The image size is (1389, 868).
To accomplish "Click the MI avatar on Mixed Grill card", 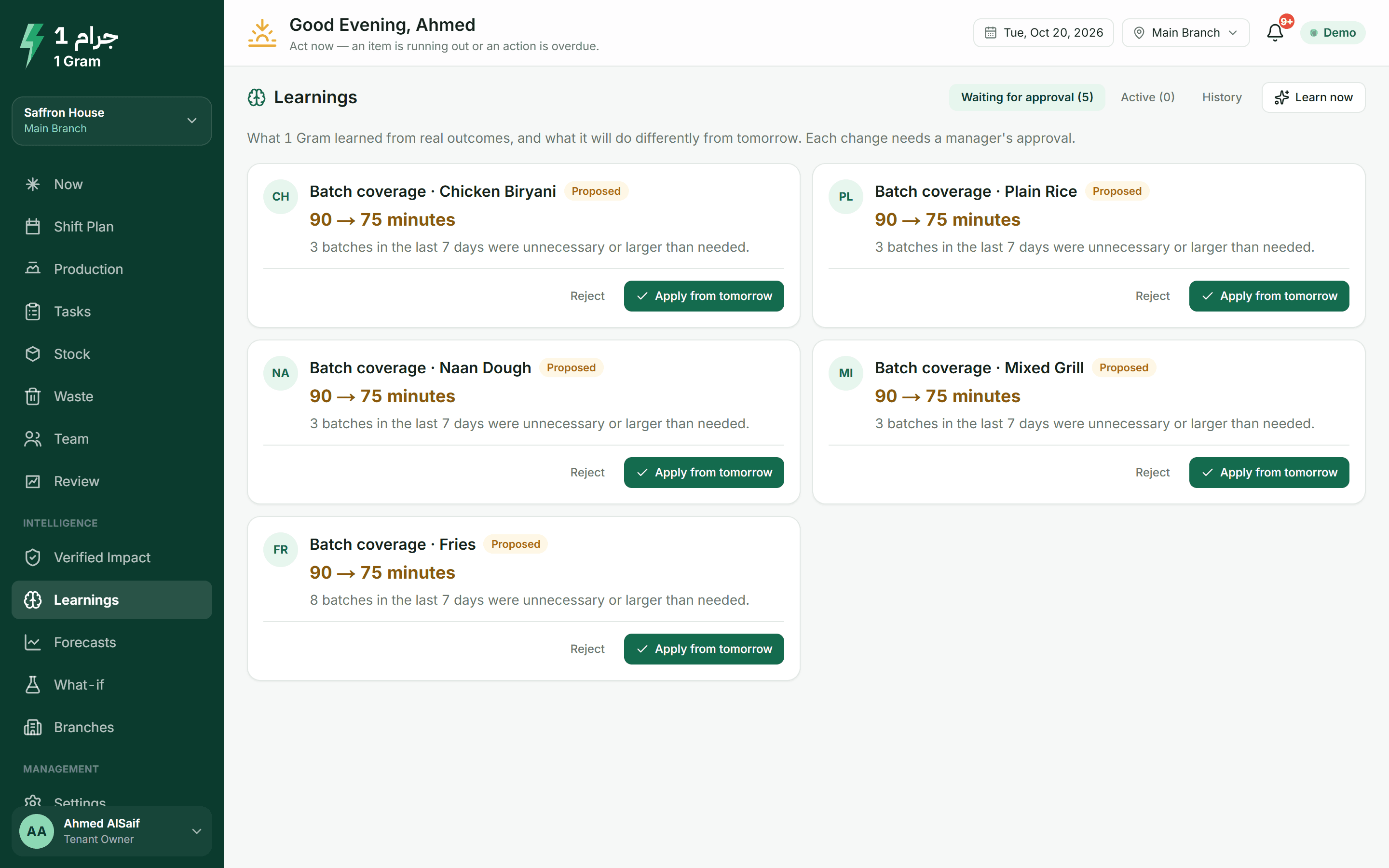I will 845,373.
